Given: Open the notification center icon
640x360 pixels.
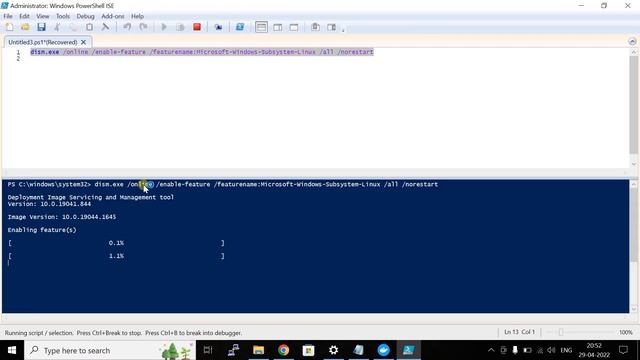Looking at the screenshot, I should 623,350.
